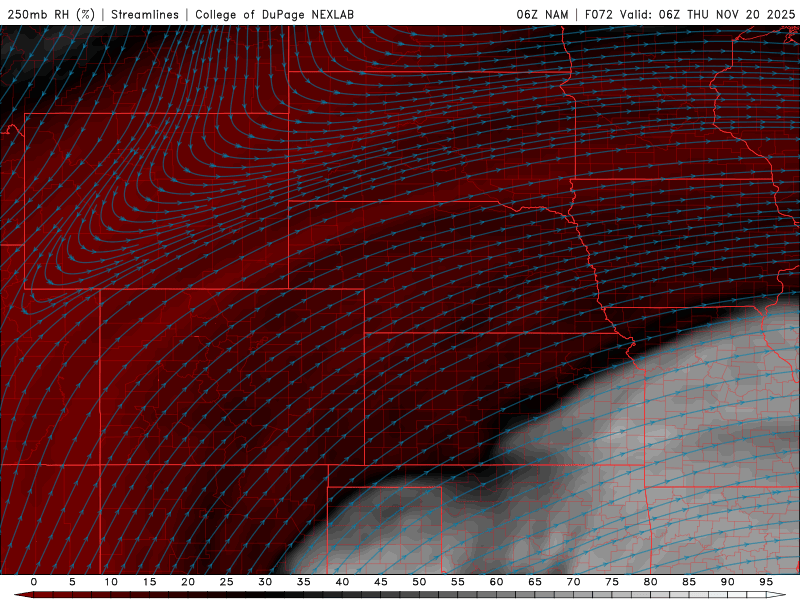Screen dimensions: 800x600
Task: Click the "55" value on color scale
Action: tap(458, 582)
